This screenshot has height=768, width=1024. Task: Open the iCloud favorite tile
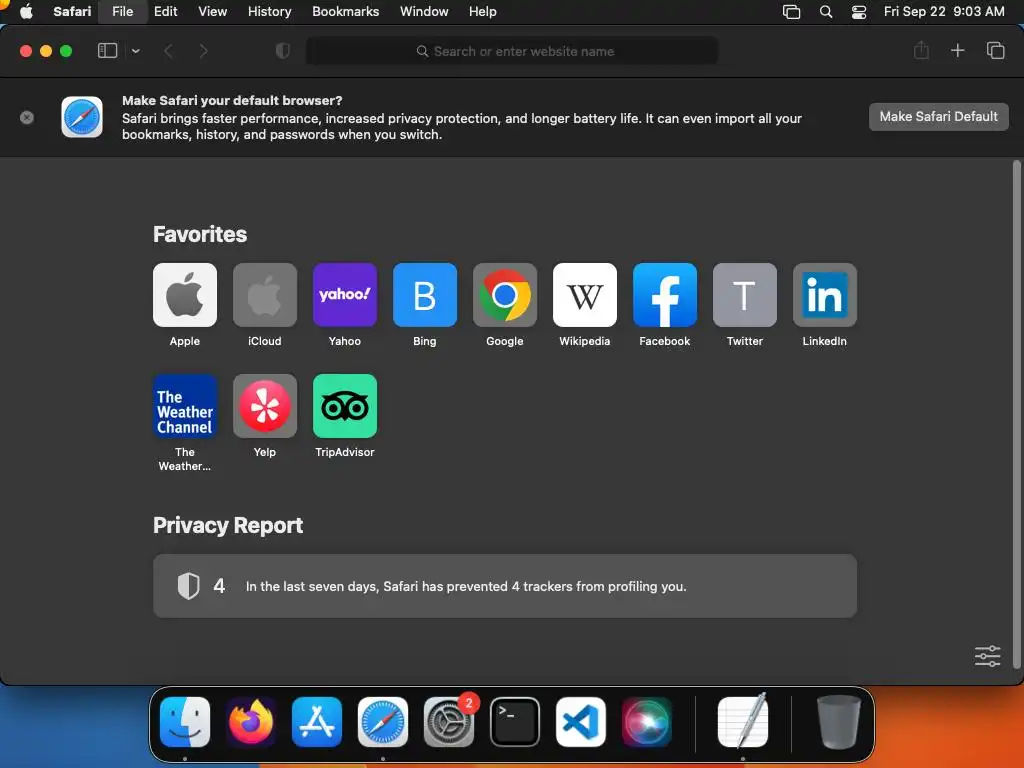[264, 295]
